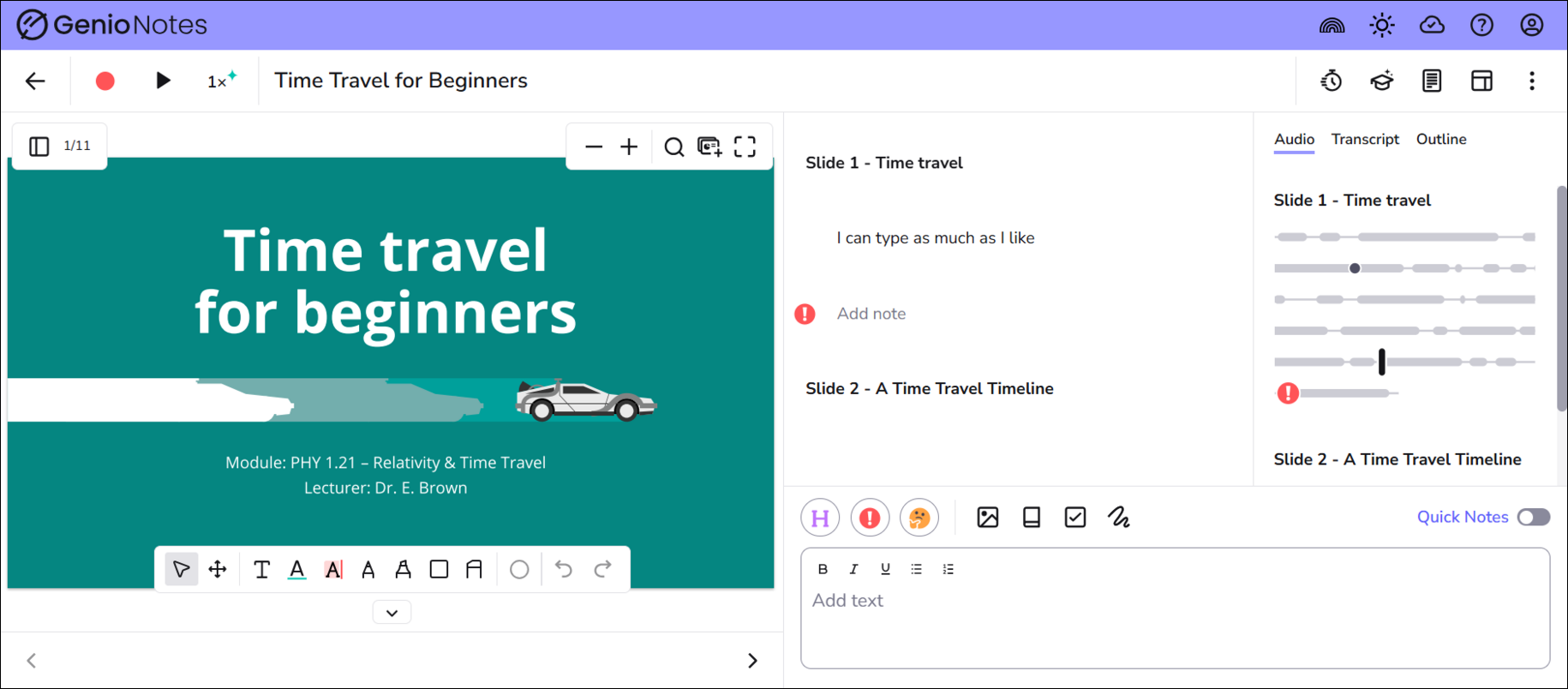This screenshot has width=1568, height=689.
Task: Open the playback speed 1x selector
Action: 221,81
